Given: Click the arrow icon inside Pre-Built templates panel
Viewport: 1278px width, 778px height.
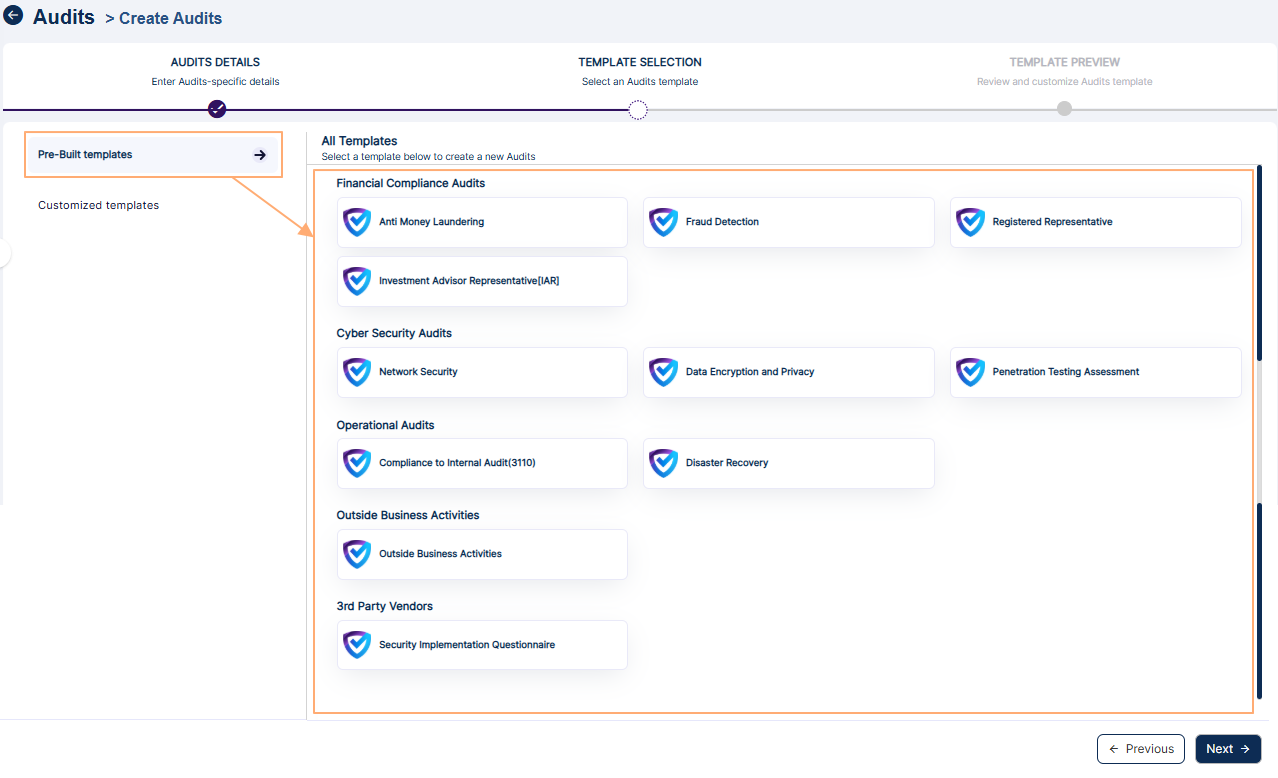Looking at the screenshot, I should [259, 154].
